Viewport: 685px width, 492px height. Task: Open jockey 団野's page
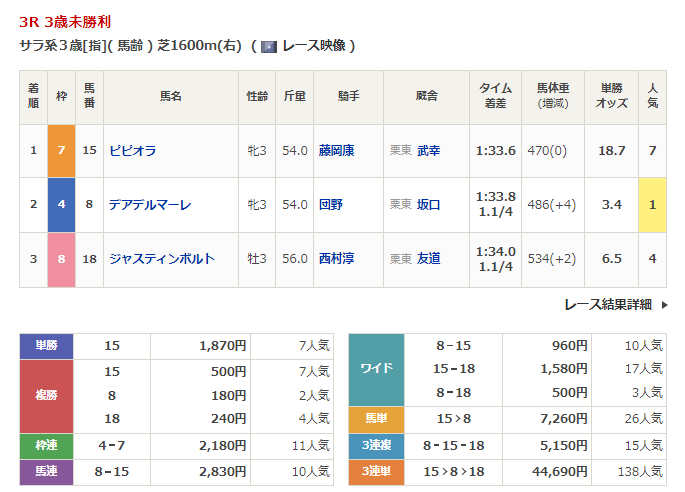(x=329, y=205)
